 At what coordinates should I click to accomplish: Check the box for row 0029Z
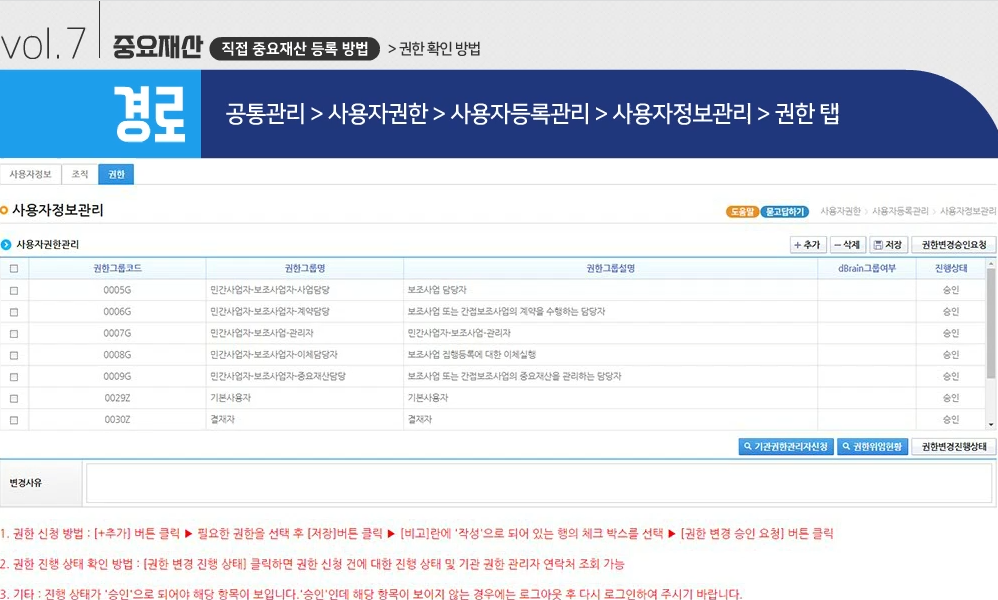coord(14,398)
